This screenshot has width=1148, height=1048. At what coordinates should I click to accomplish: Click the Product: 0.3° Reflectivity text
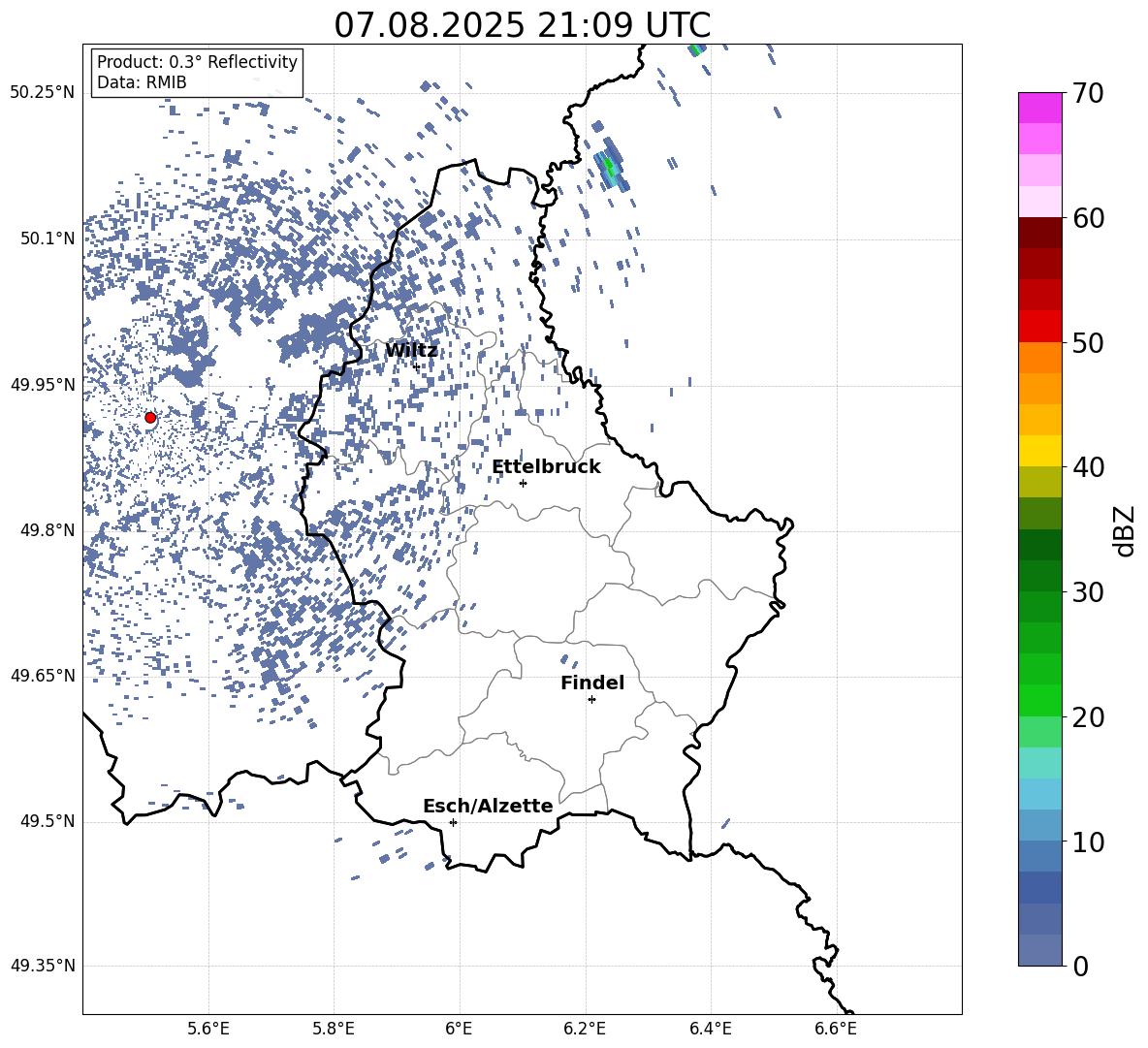click(197, 61)
